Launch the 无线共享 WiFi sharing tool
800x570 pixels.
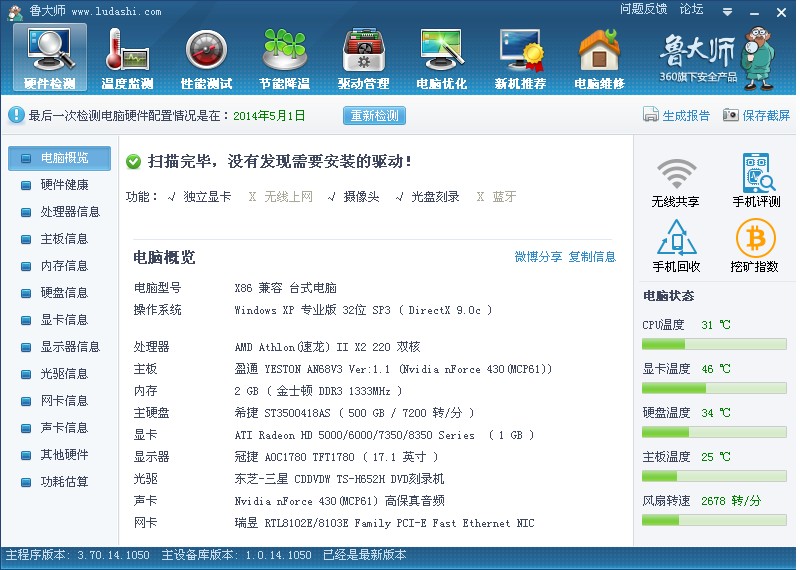tap(676, 181)
